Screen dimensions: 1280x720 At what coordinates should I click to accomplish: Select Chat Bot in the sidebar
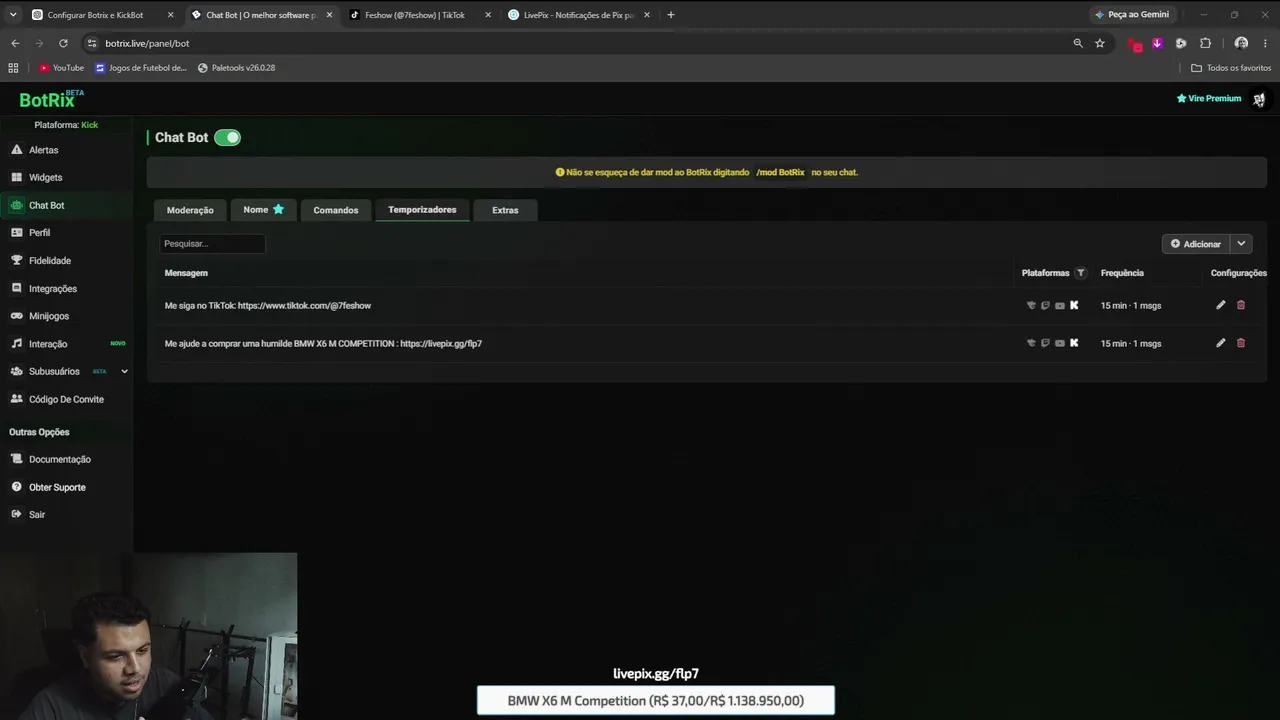66,205
